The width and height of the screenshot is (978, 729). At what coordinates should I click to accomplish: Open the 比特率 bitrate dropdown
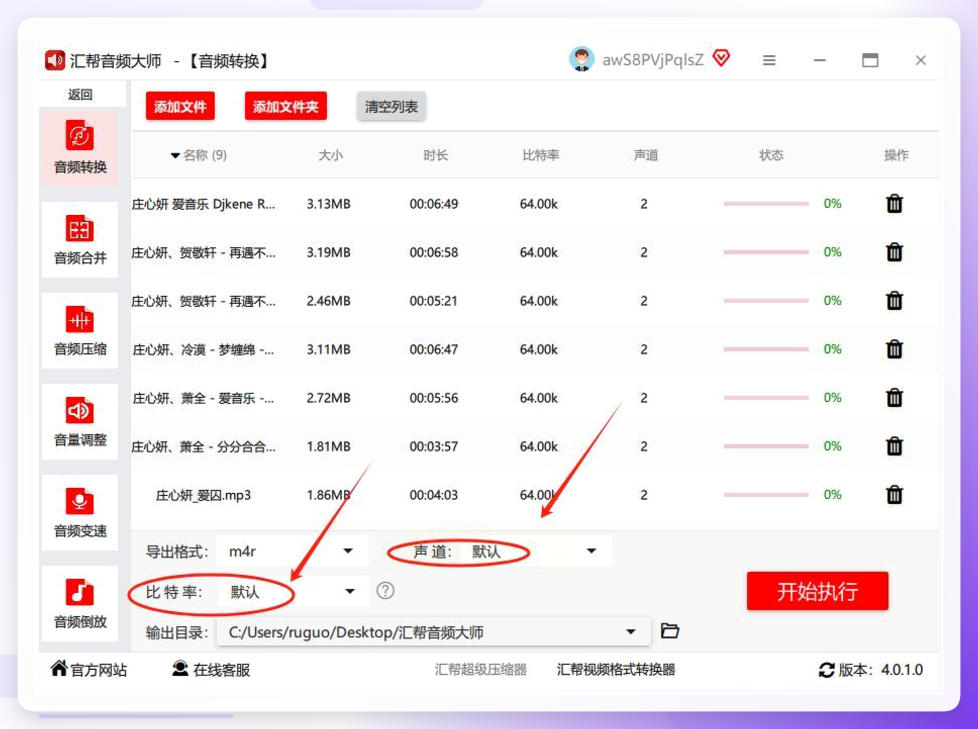pyautogui.click(x=293, y=591)
